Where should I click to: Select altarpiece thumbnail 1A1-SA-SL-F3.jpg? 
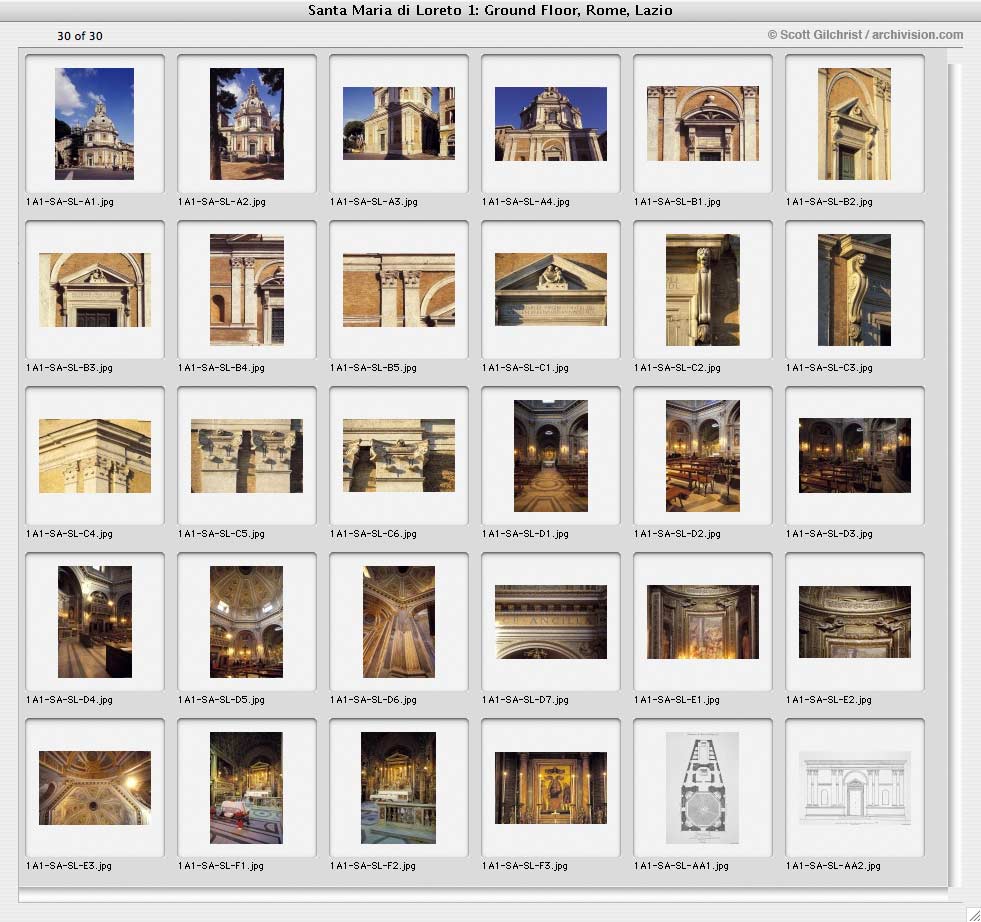[x=551, y=788]
